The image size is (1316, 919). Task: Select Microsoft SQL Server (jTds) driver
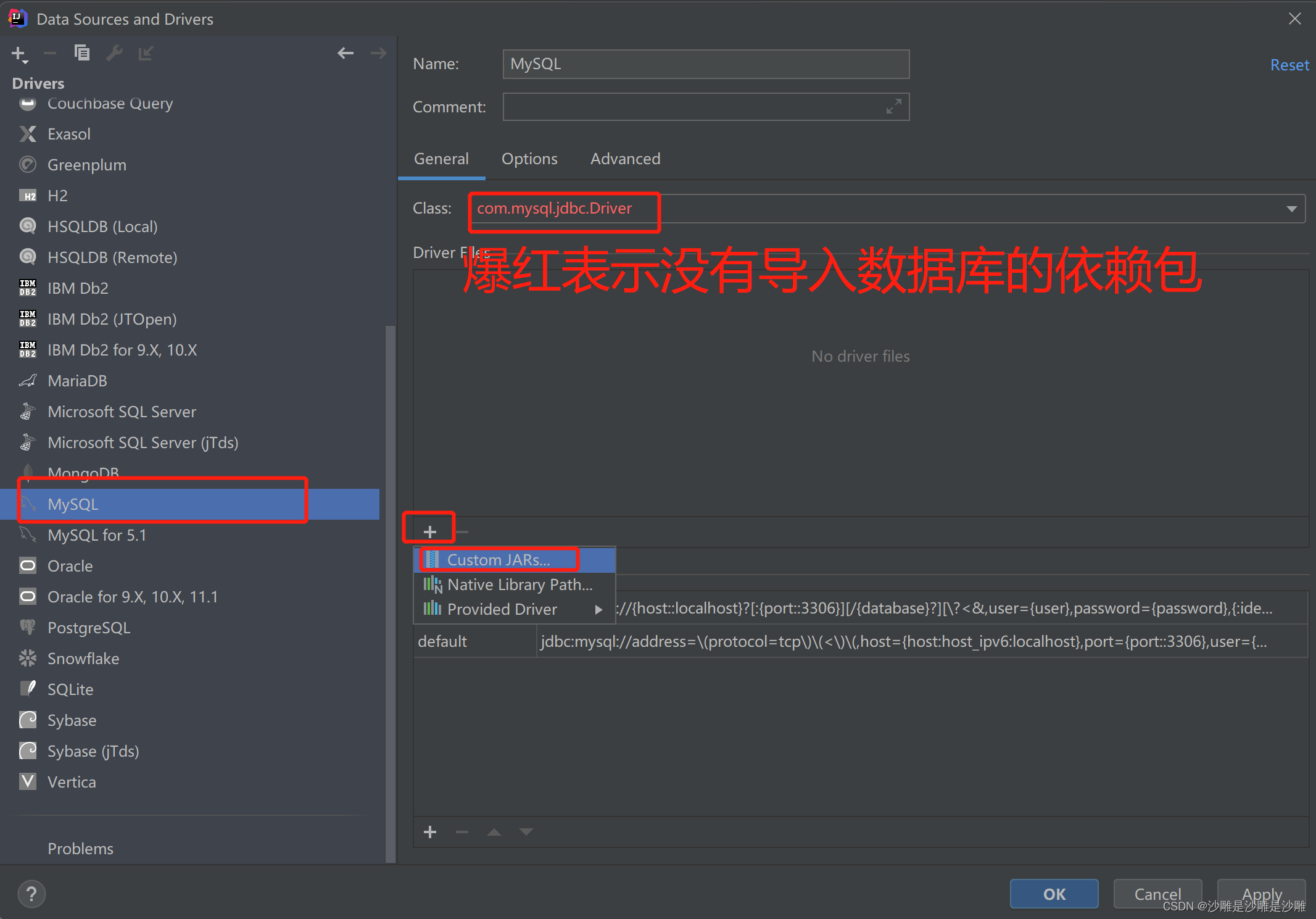tap(190, 443)
